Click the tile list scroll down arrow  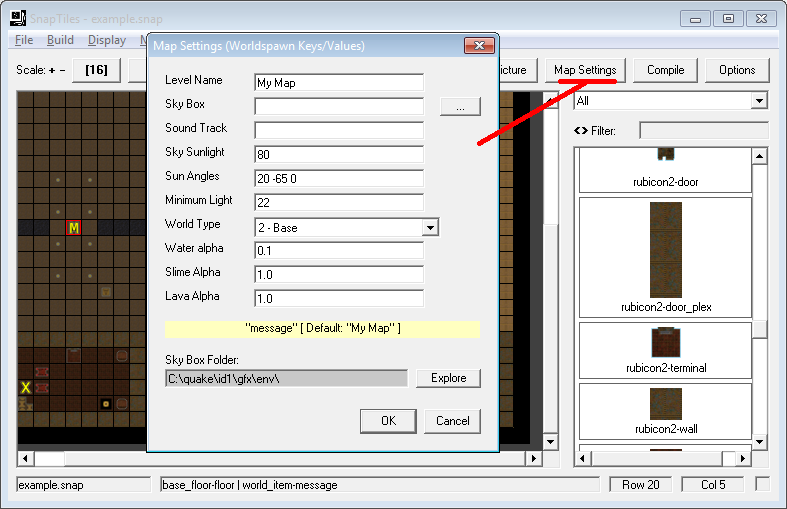760,441
